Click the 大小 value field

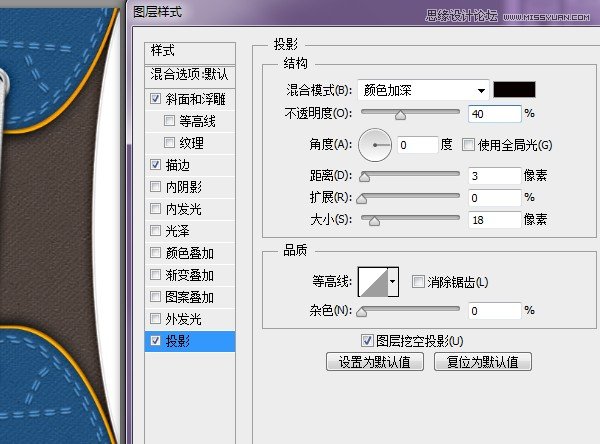[494, 220]
